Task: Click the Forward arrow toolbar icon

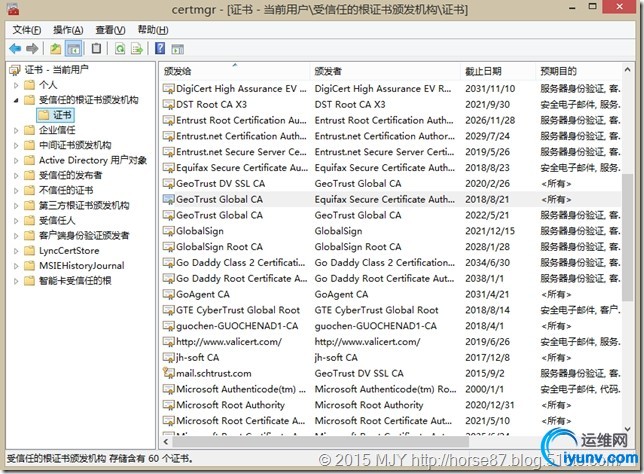Action: pyautogui.click(x=32, y=49)
